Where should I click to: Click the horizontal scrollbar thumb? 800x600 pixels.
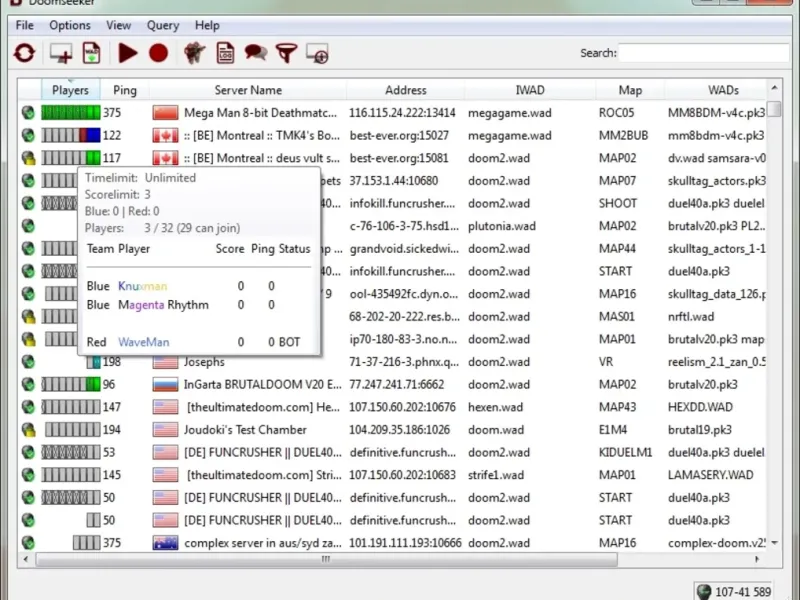pyautogui.click(x=327, y=559)
